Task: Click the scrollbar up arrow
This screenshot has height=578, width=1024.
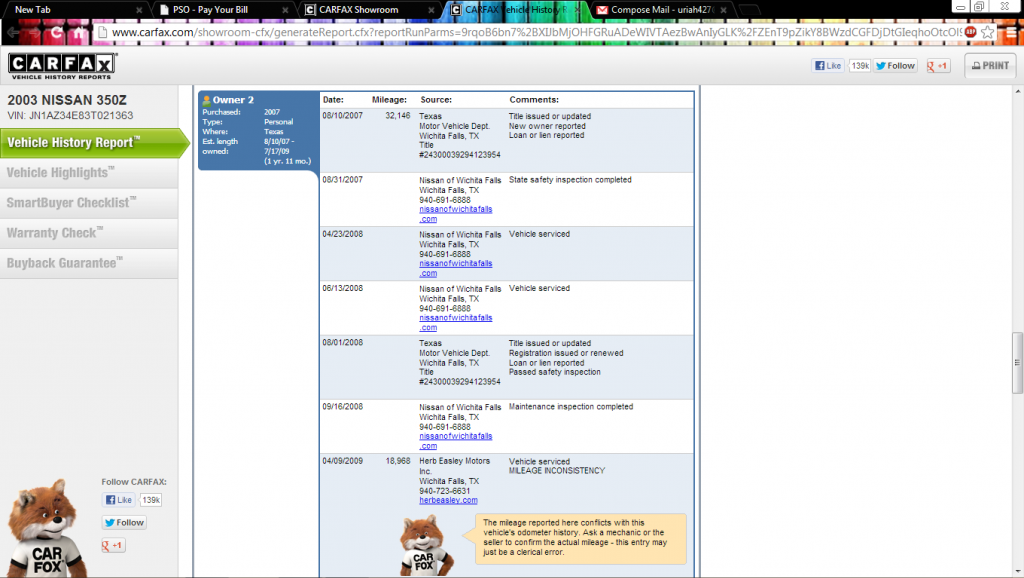Action: [x=1017, y=91]
